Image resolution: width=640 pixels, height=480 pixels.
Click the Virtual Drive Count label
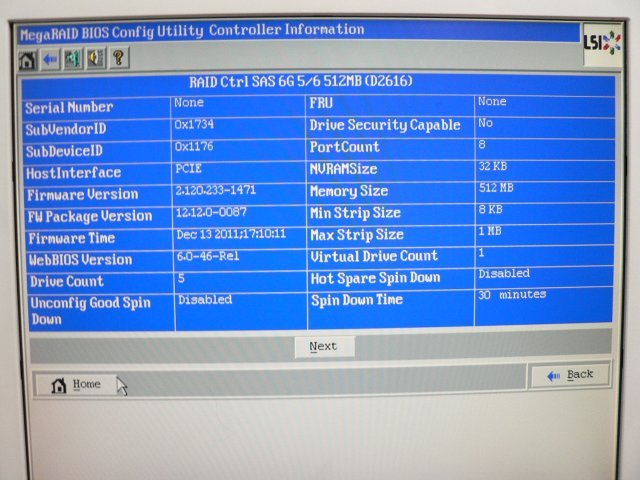pos(374,256)
